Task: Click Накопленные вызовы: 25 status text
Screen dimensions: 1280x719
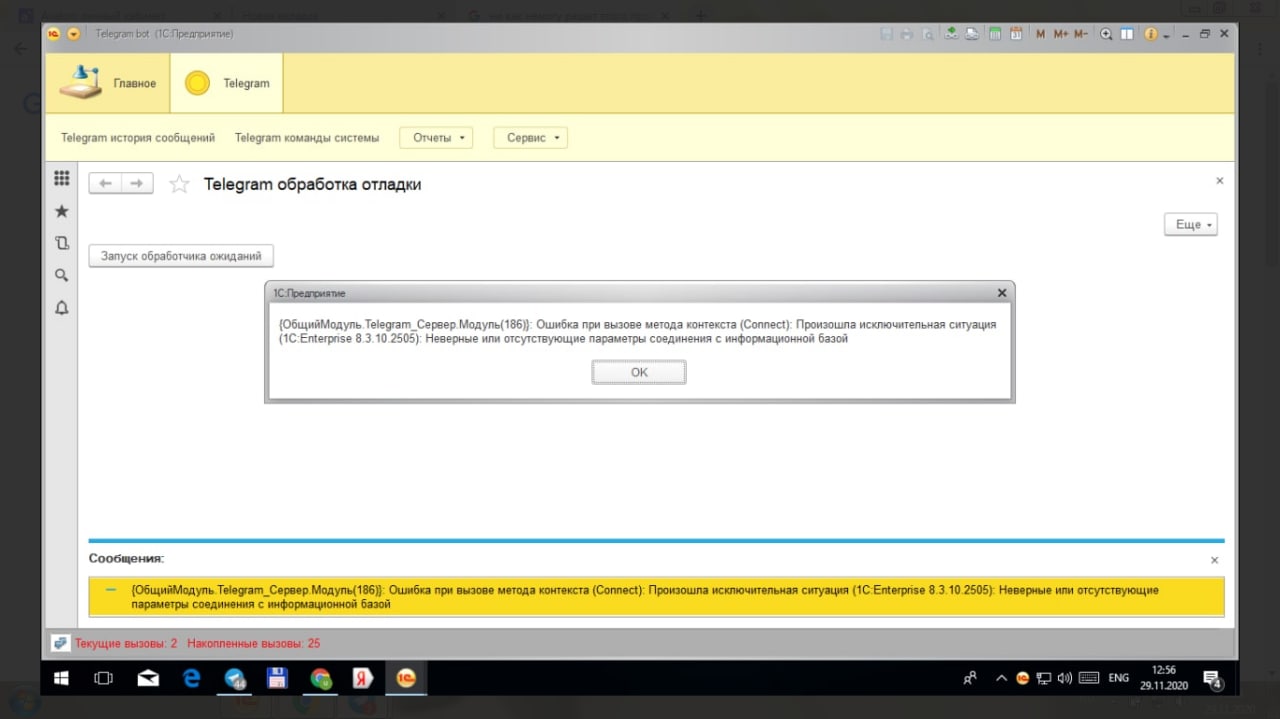Action: click(x=254, y=643)
